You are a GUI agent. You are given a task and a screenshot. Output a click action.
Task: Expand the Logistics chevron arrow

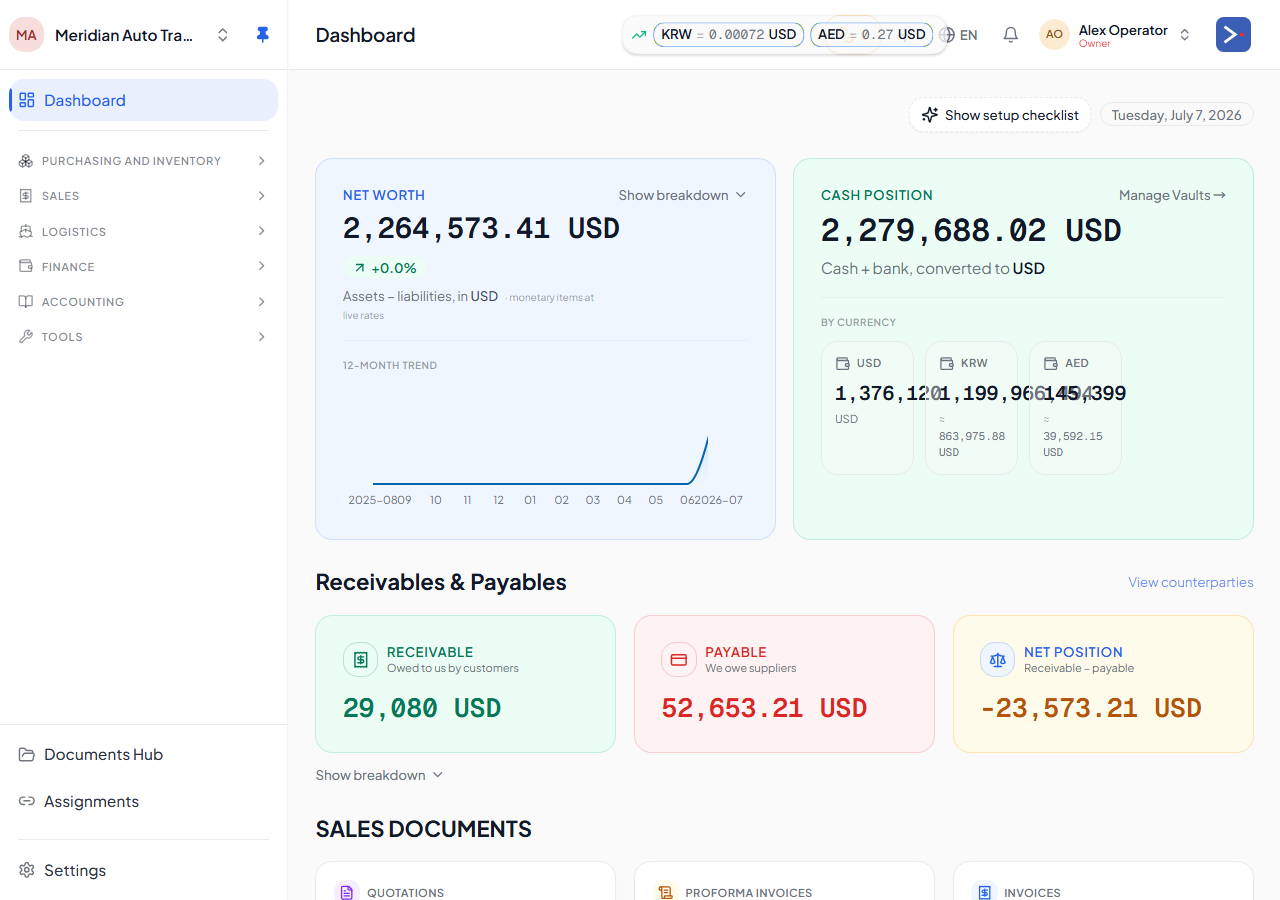[261, 231]
